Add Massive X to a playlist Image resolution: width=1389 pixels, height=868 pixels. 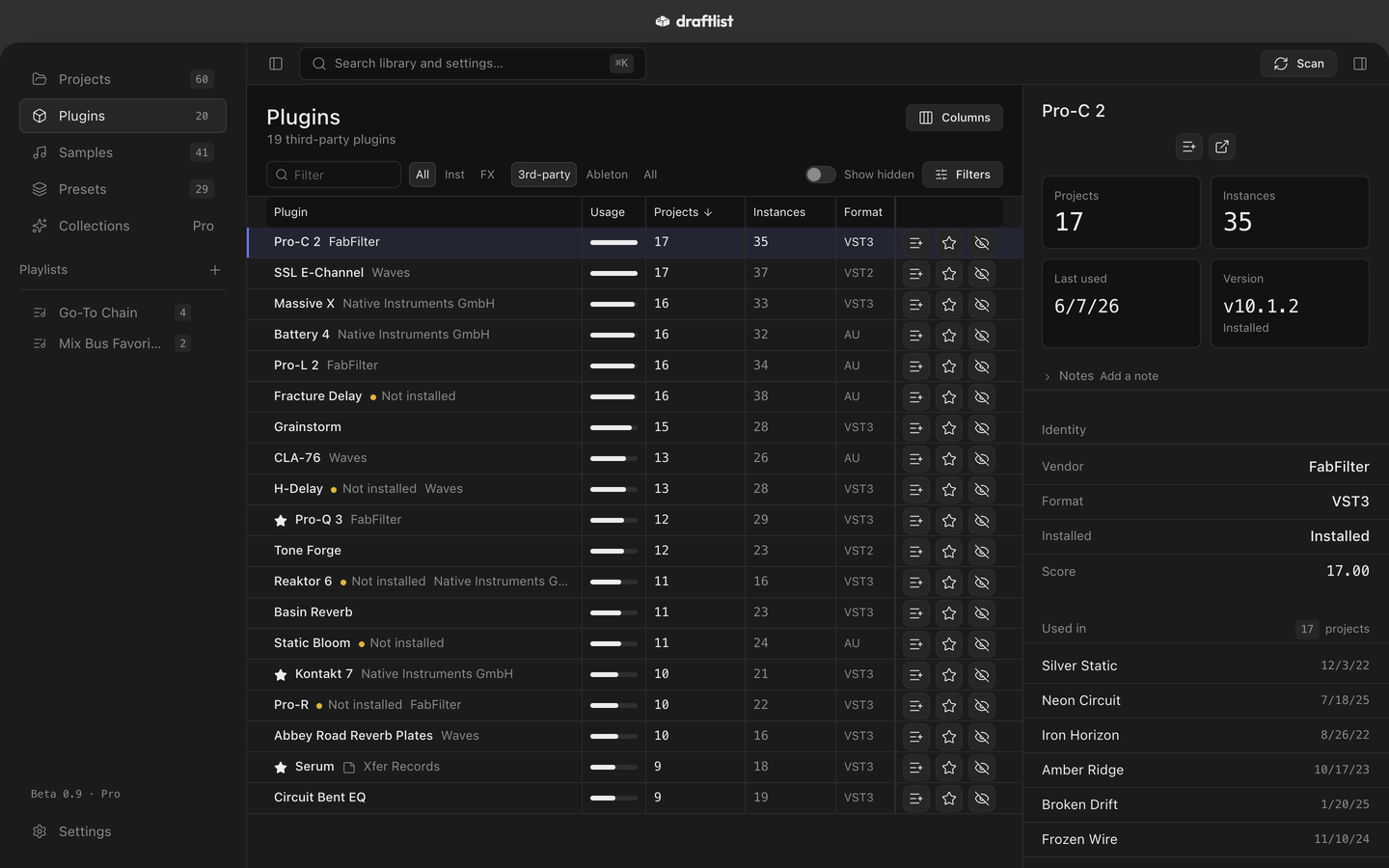click(916, 305)
